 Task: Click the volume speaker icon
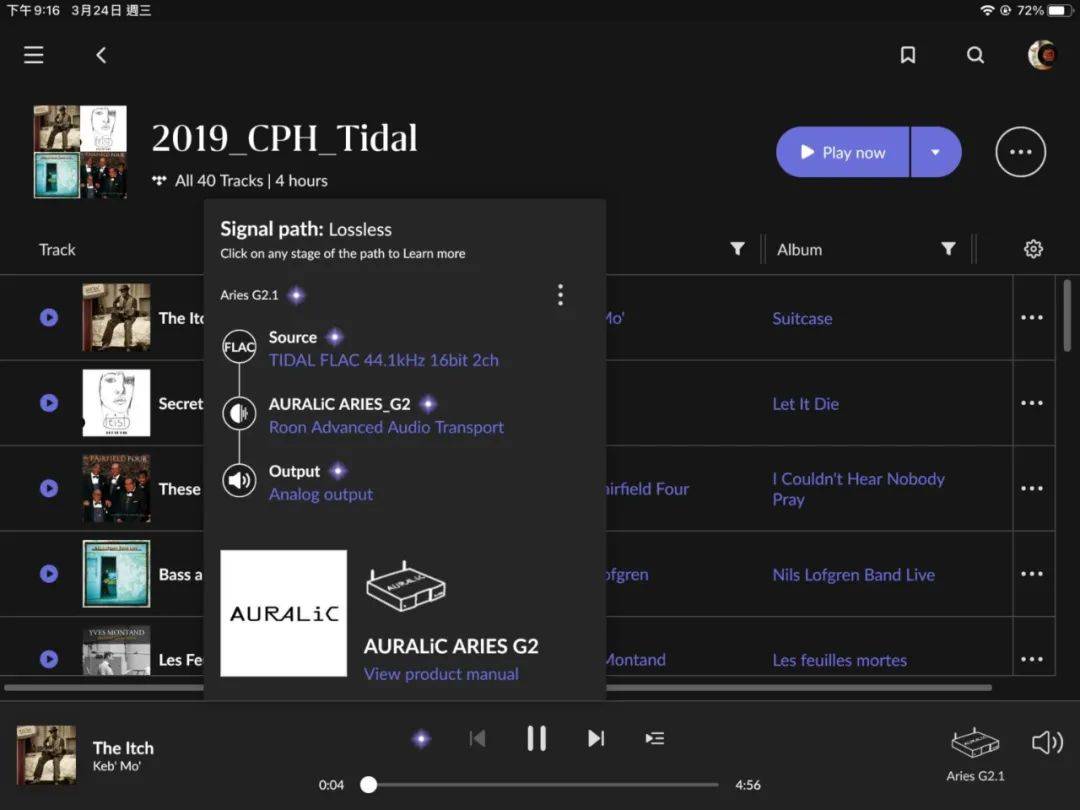pyautogui.click(x=1047, y=743)
